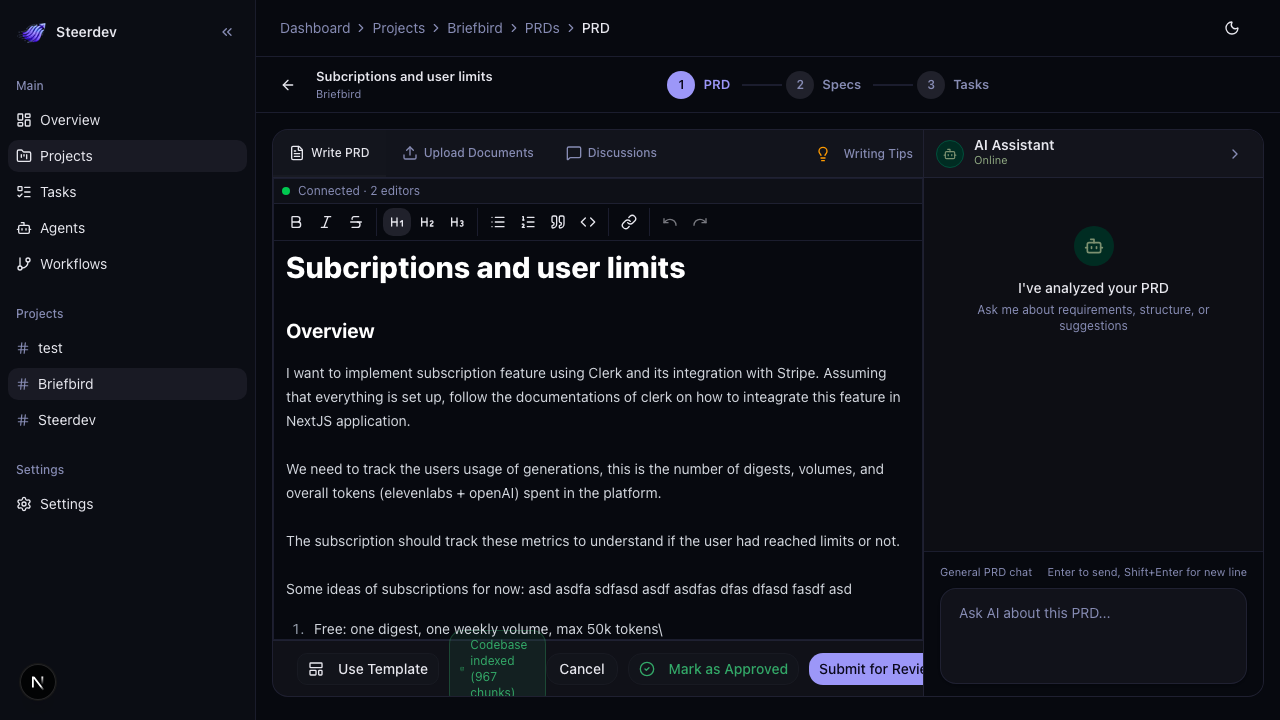Apply italic formatting
1280x720 pixels.
tap(326, 221)
